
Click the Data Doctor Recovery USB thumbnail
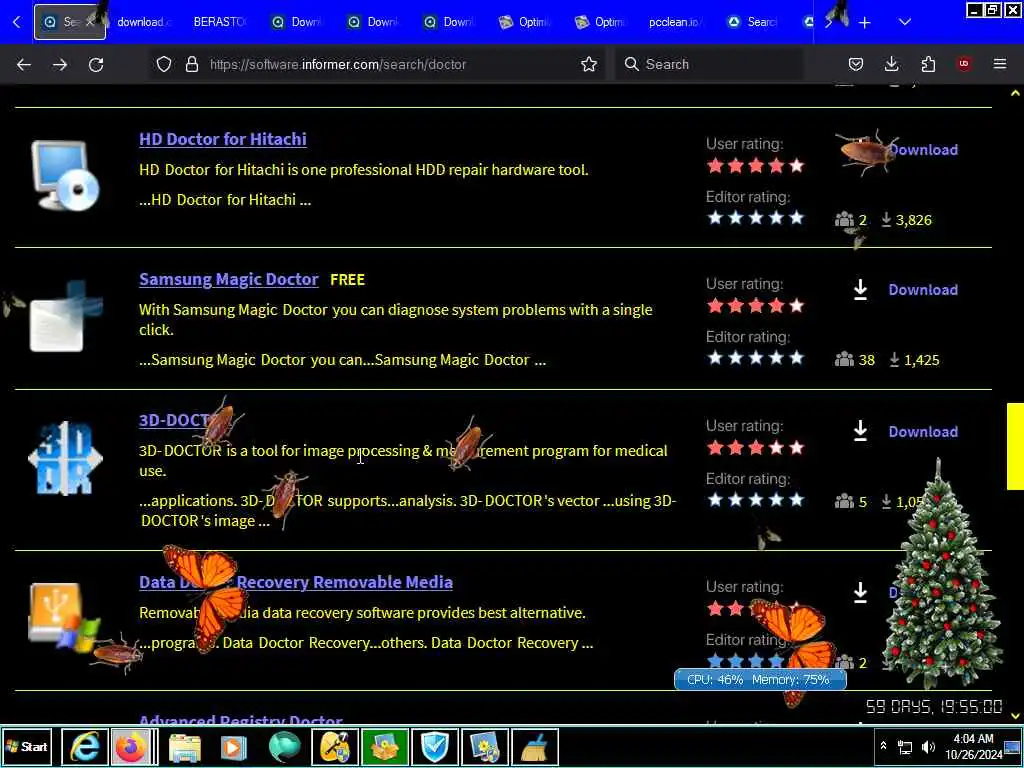tap(65, 617)
